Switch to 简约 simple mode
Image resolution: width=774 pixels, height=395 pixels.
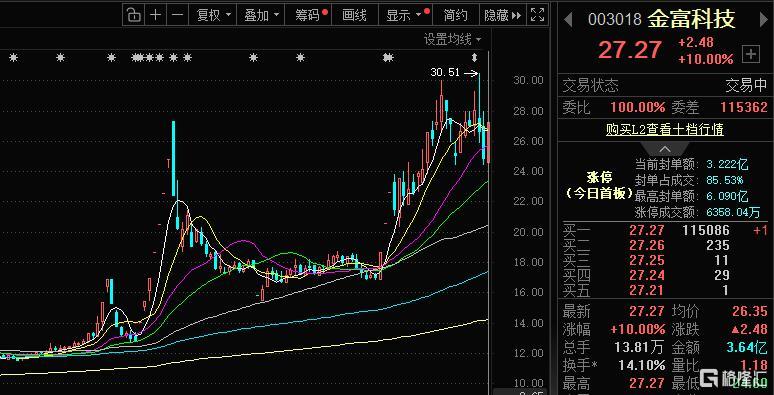(x=455, y=15)
